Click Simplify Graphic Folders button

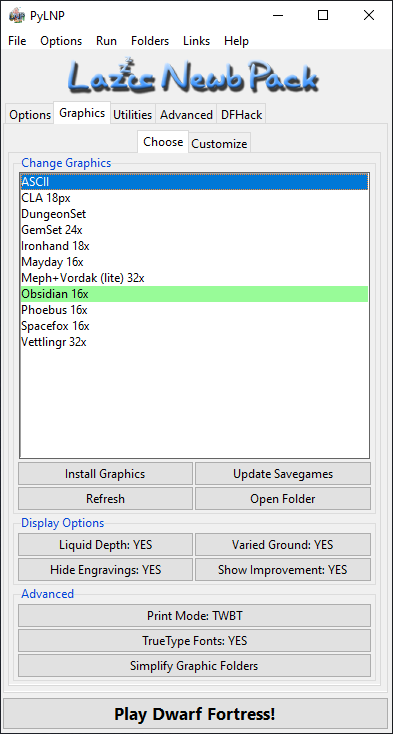tap(194, 665)
